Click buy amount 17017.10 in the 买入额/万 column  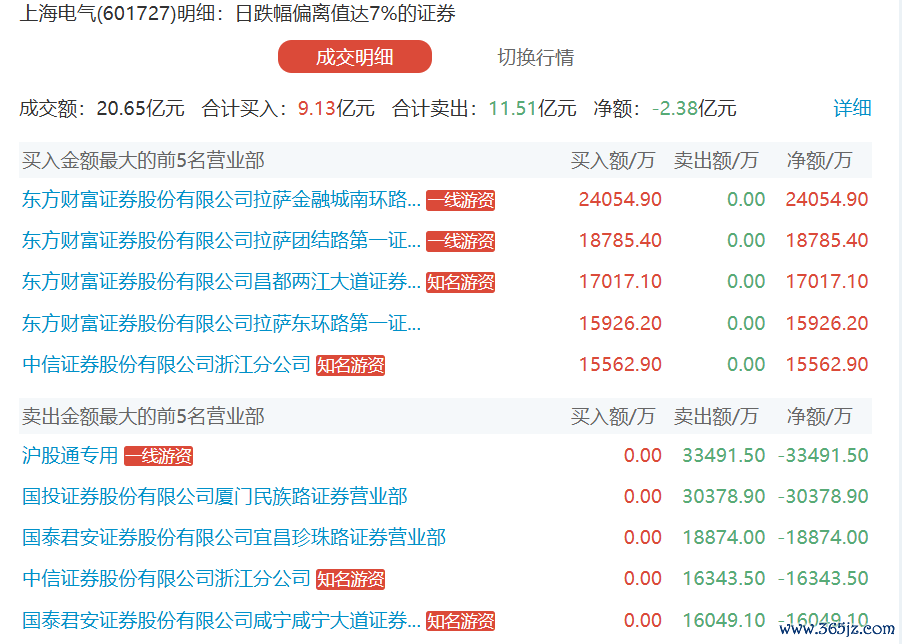click(x=620, y=282)
